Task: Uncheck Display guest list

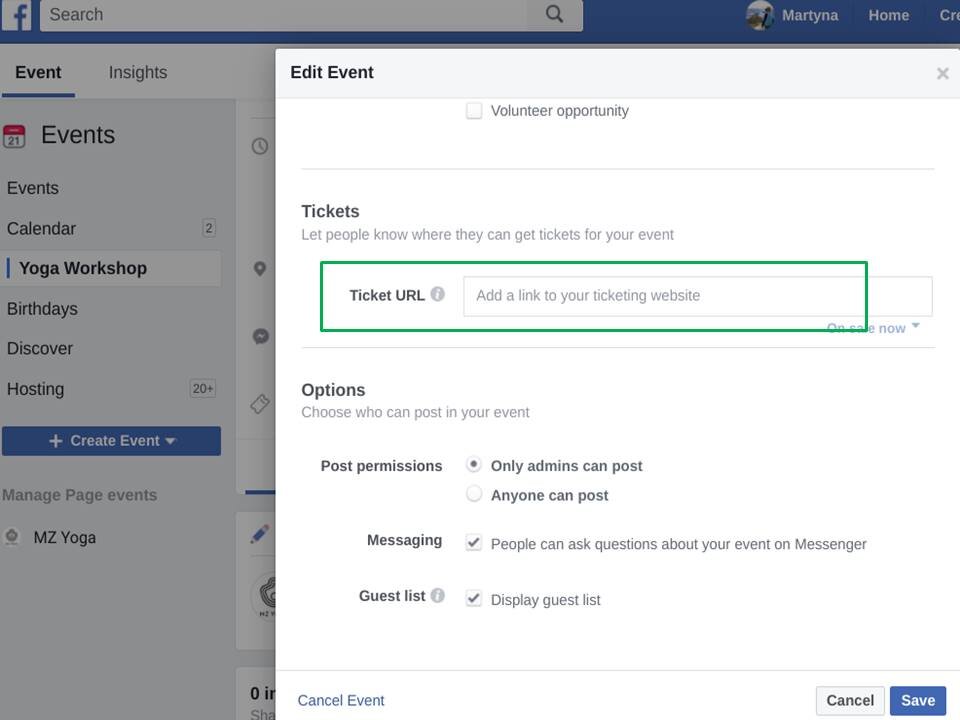Action: [475, 599]
